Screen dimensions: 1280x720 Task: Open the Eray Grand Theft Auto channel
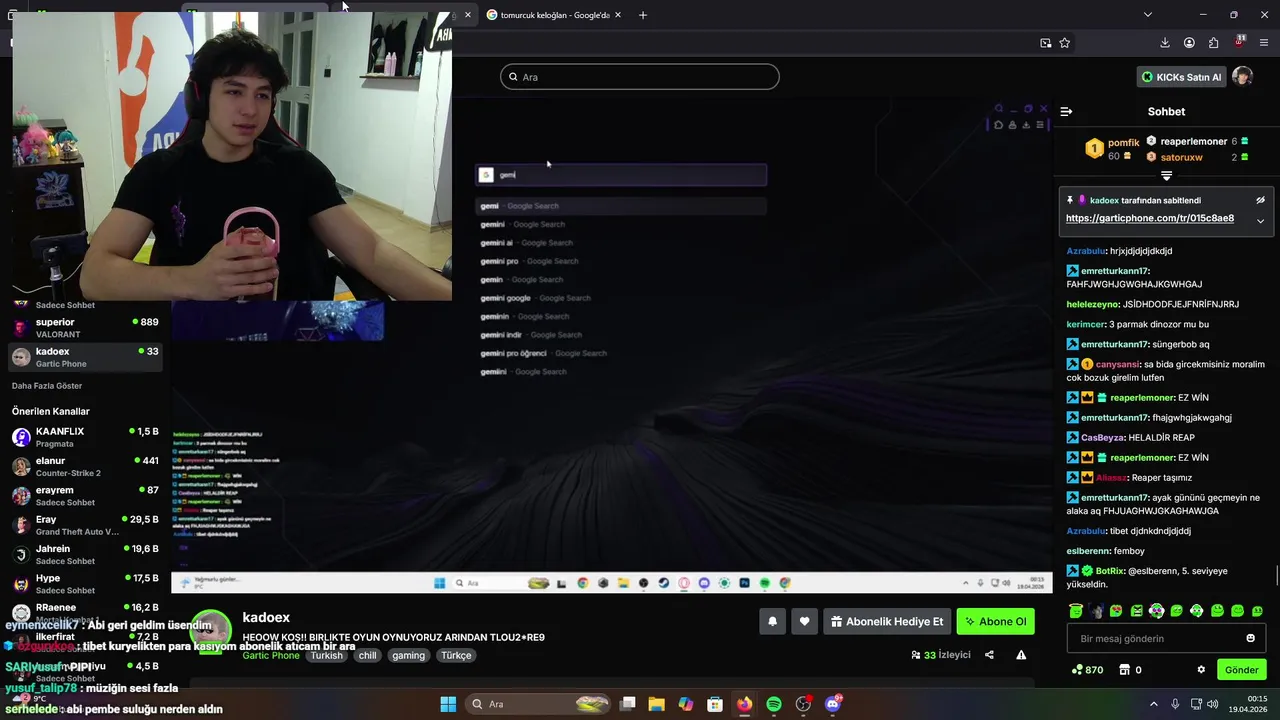point(84,525)
